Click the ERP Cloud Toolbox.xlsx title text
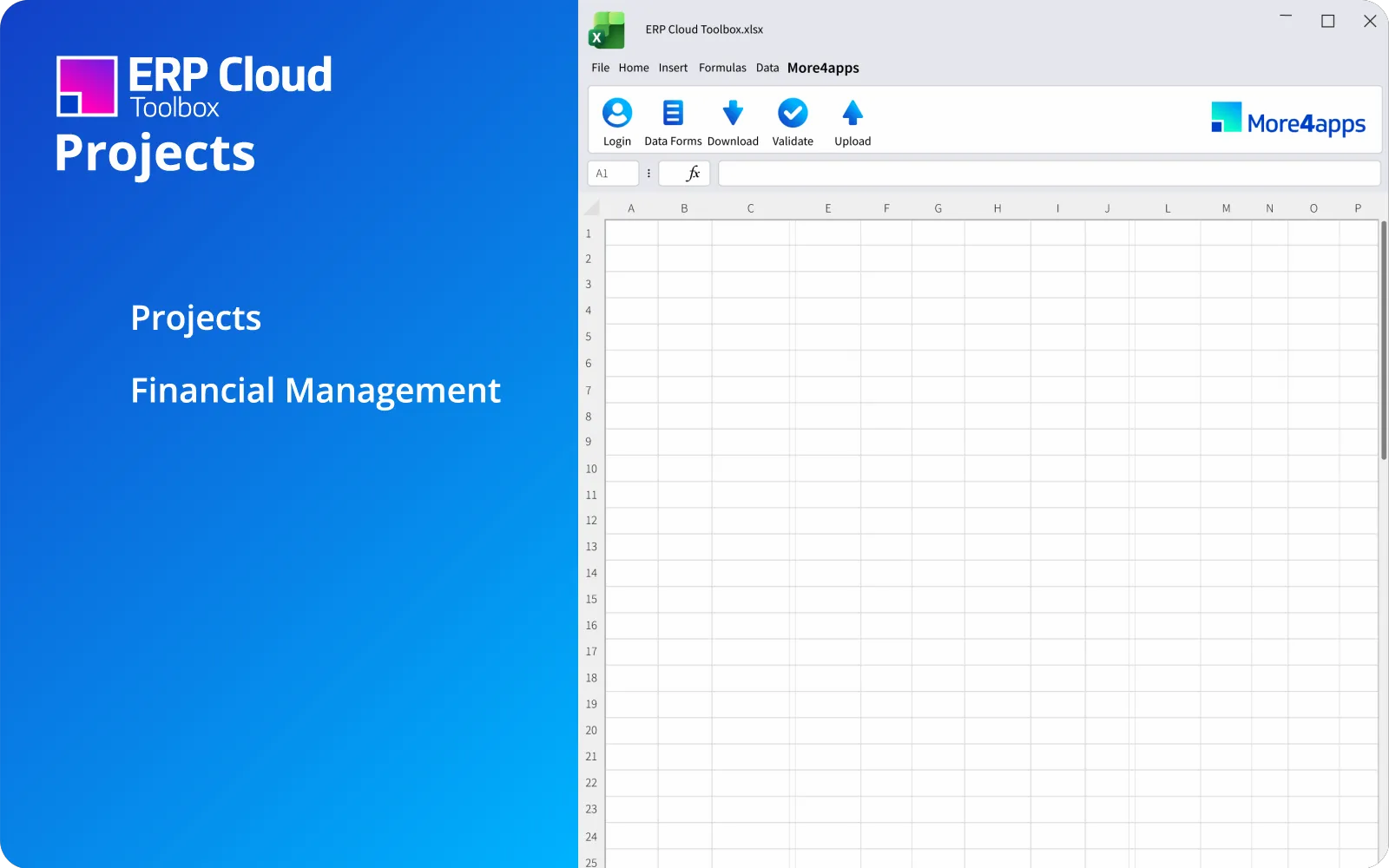 coord(704,30)
